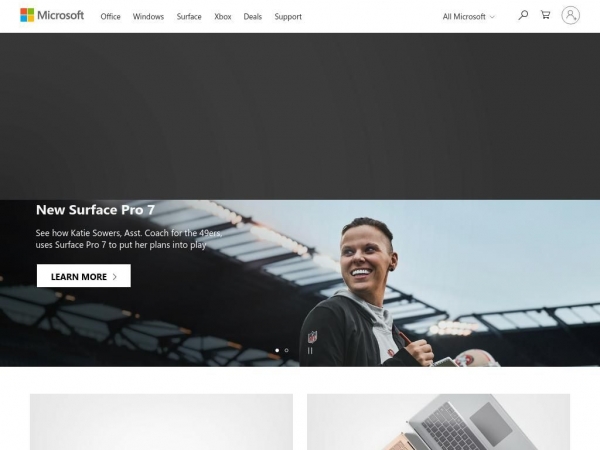Open the Office menu item
Viewport: 600px width, 450px height.
click(x=110, y=17)
